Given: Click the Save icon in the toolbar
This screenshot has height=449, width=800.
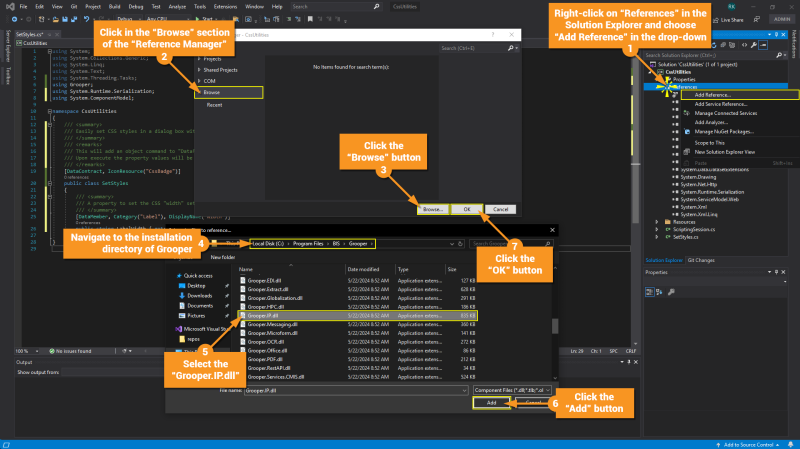Looking at the screenshot, I should pyautogui.click(x=65, y=19).
